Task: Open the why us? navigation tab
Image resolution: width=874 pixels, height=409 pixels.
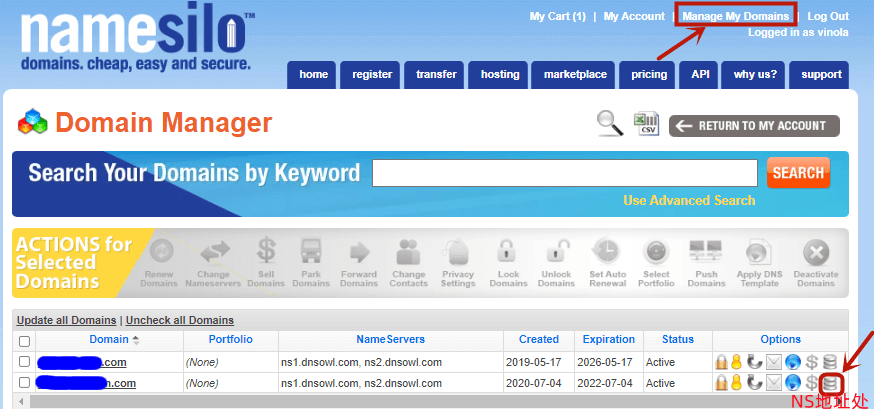Action: point(755,75)
